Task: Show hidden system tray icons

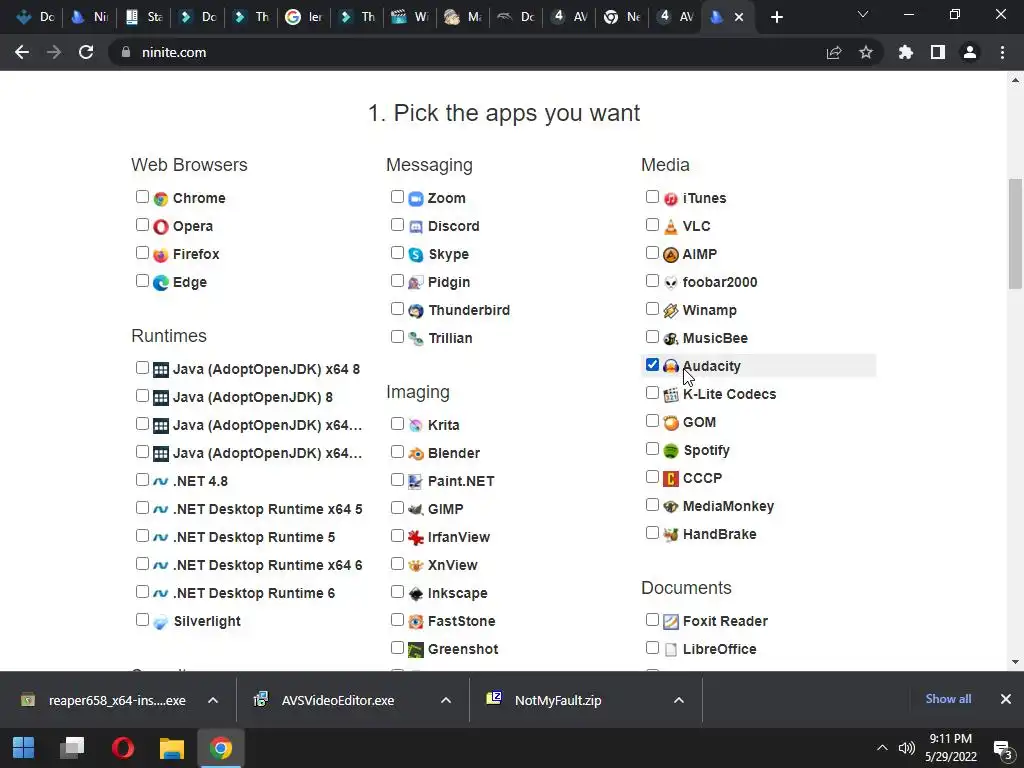Action: coord(882,748)
